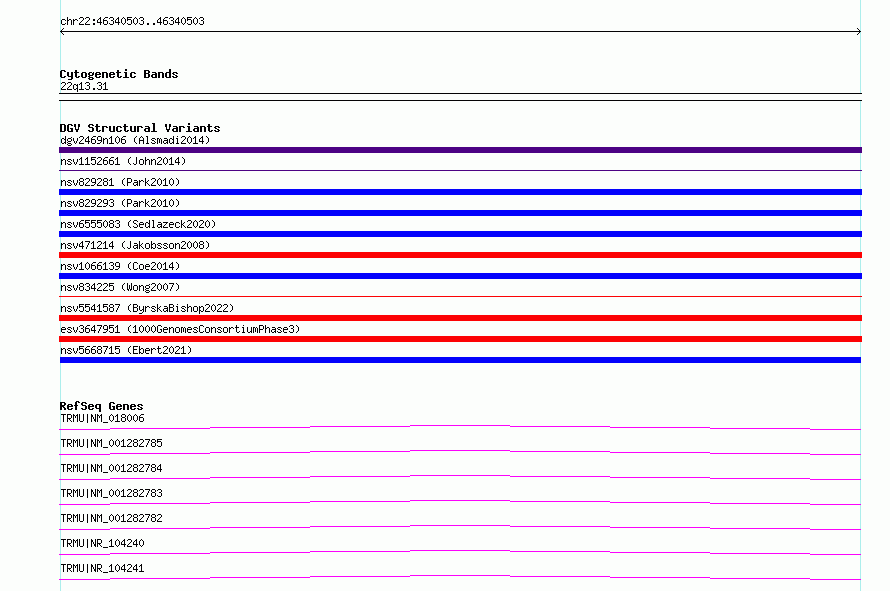Click the blue bar under nsv5668715
Screen dimensions: 890x591
pos(460,360)
